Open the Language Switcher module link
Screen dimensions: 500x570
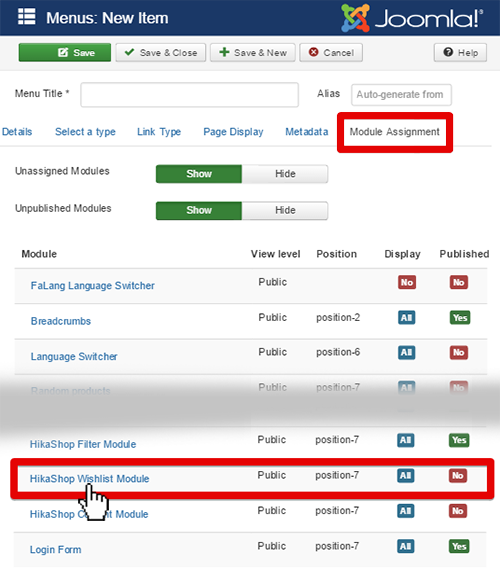74,357
